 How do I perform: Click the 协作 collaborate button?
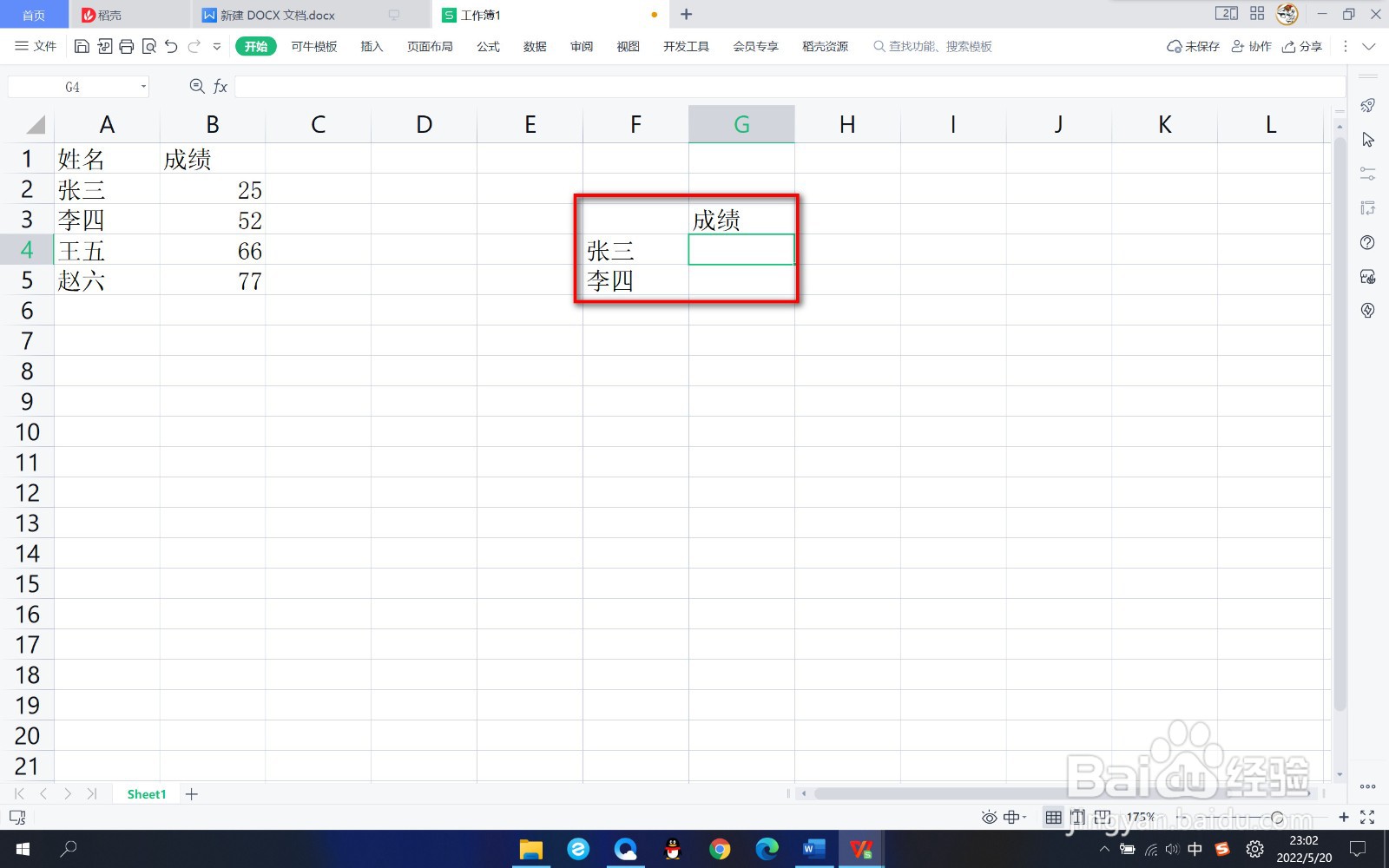1251,47
